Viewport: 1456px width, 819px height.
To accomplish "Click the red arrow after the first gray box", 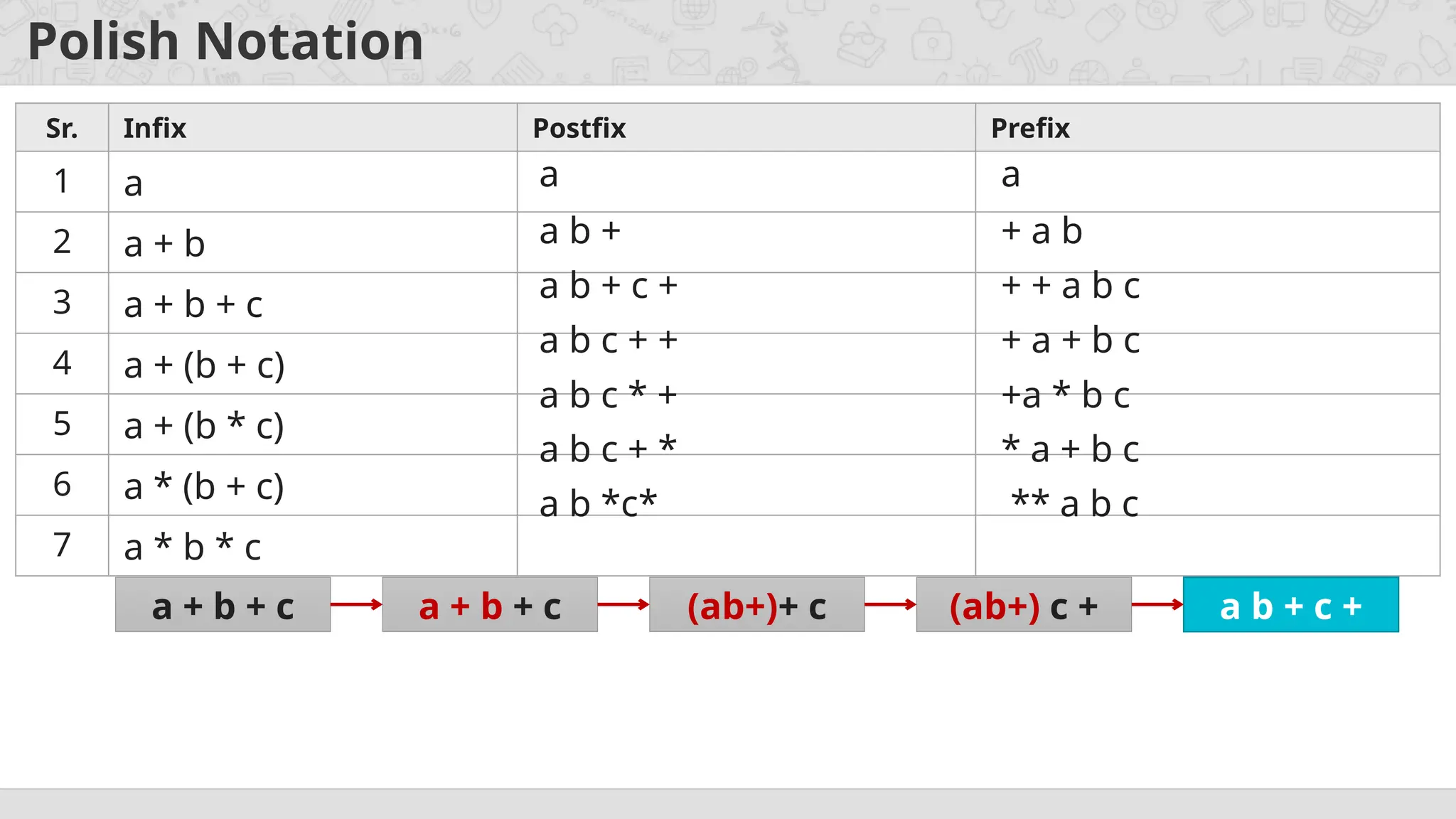I will pyautogui.click(x=356, y=604).
